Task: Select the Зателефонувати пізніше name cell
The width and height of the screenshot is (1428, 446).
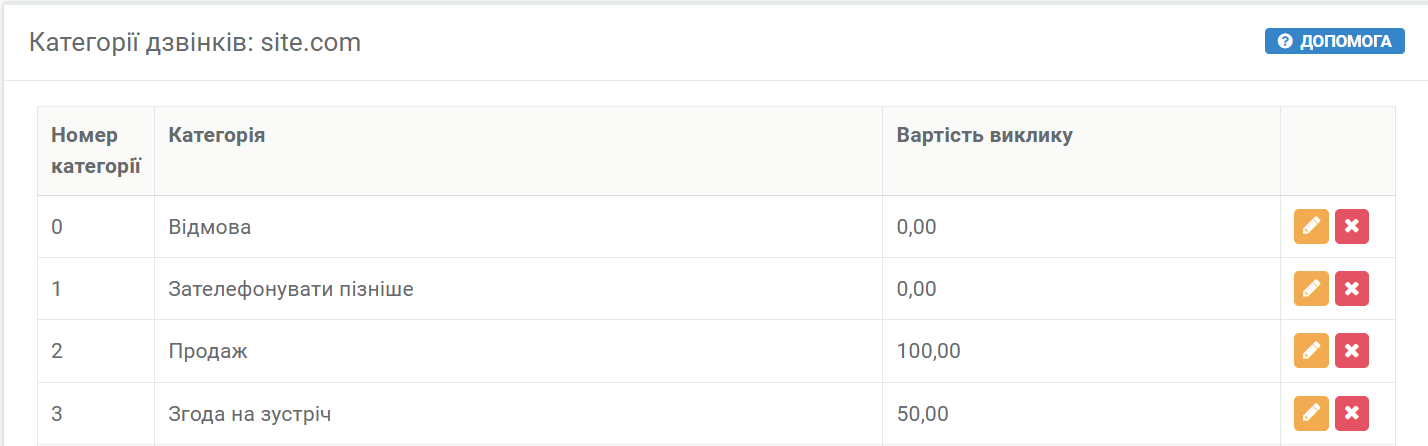Action: coord(518,289)
